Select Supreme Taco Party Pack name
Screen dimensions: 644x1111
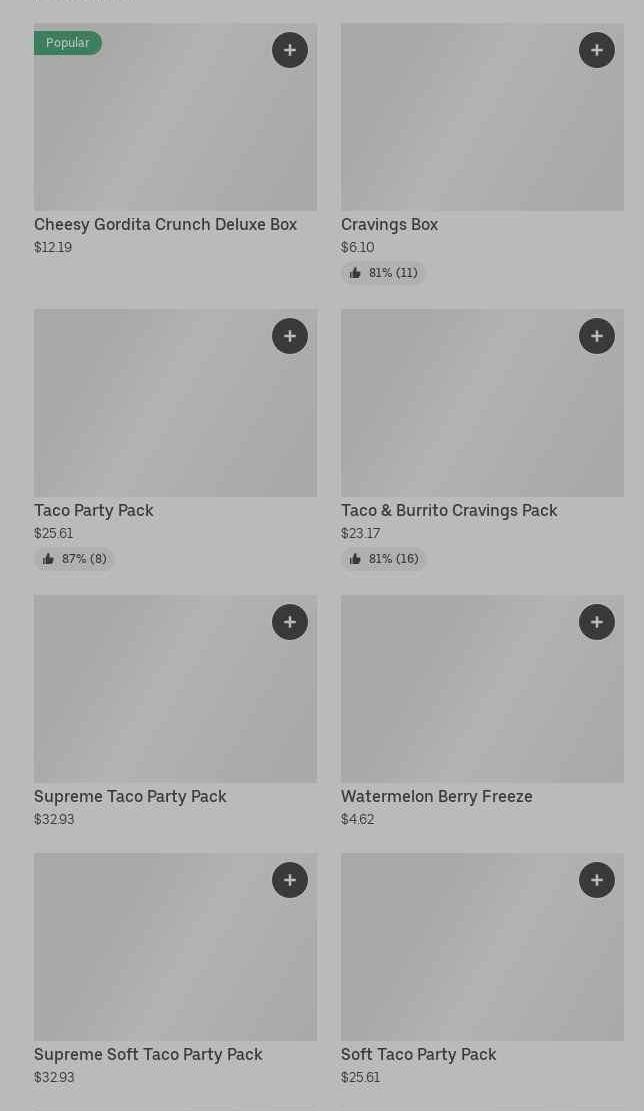pos(130,797)
